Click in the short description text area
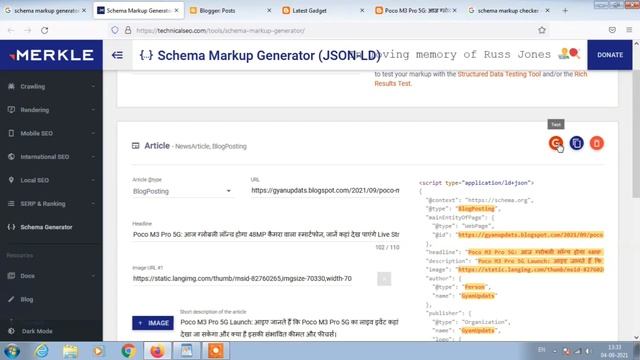Screen dimensions: 640x360 pyautogui.click(x=289, y=328)
